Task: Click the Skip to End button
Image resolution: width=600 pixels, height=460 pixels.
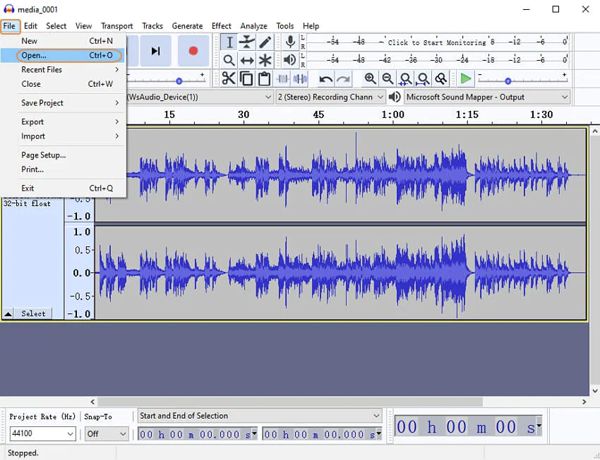Action: point(155,51)
